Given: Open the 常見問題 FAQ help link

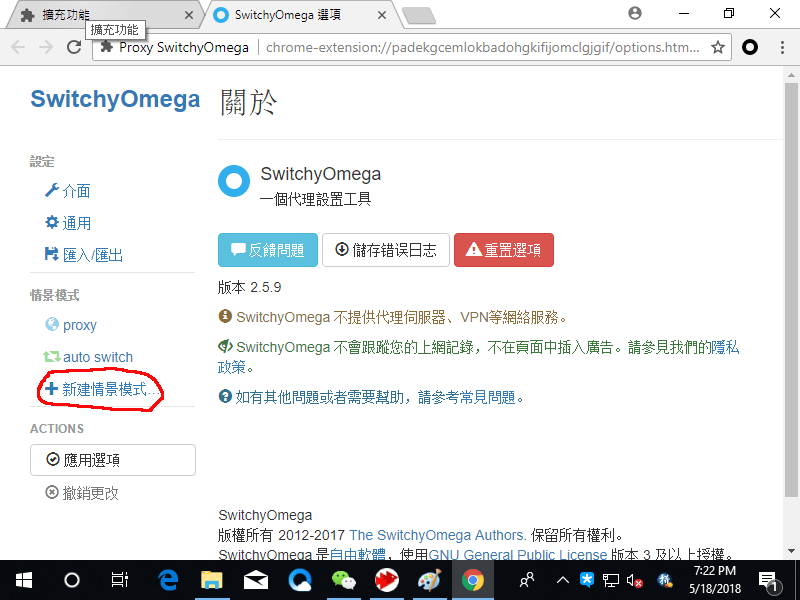Looking at the screenshot, I should 487,397.
